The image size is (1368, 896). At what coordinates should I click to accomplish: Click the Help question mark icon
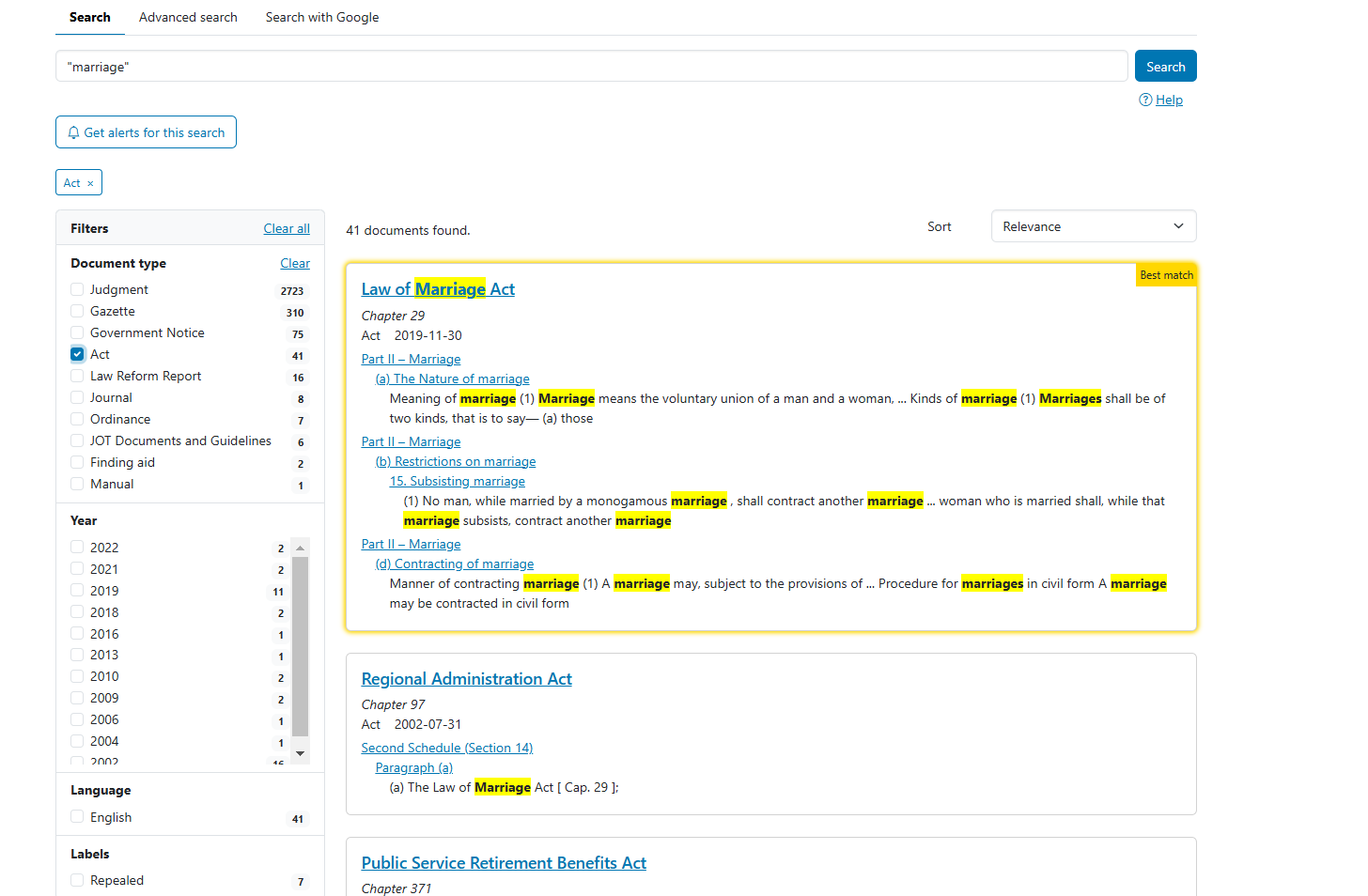click(1145, 100)
